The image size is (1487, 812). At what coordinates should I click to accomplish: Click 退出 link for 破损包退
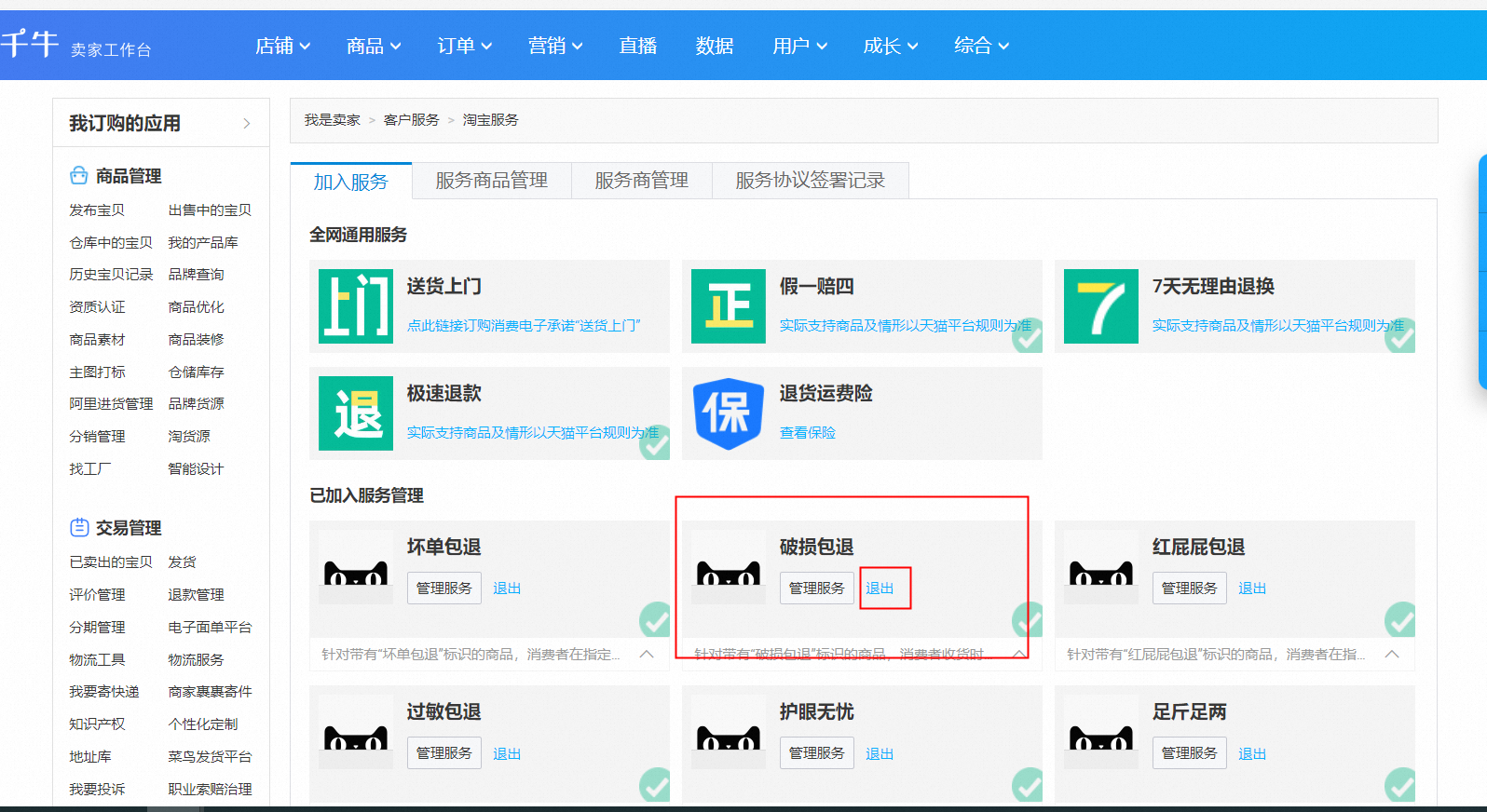pos(880,589)
